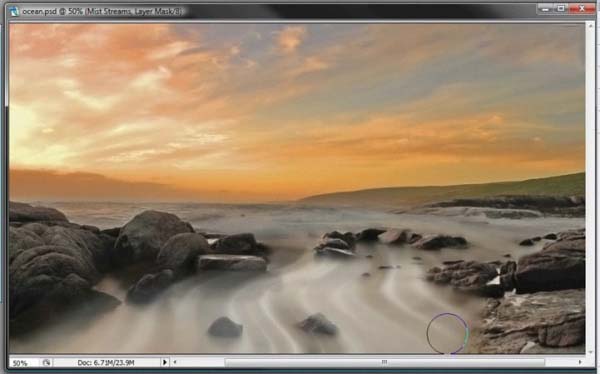Minimize the ocean.psd document window
This screenshot has height=374, width=600.
click(546, 8)
